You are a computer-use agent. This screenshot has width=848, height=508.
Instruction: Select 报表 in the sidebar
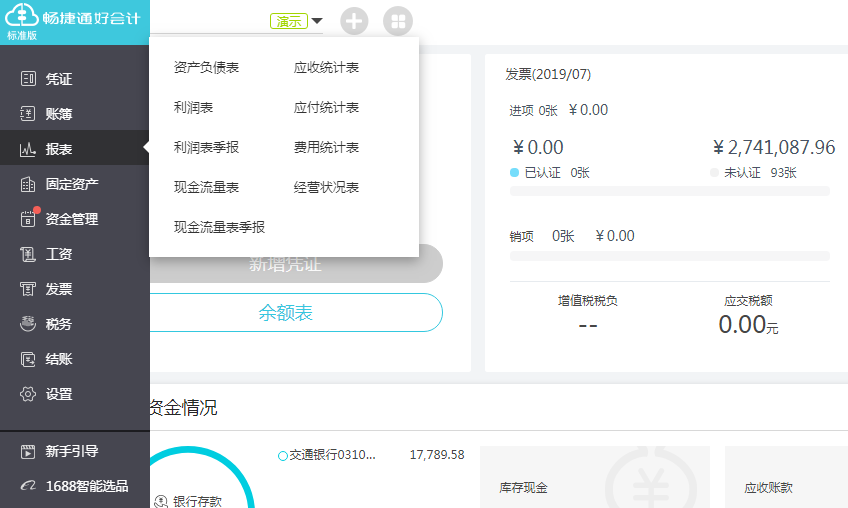(x=75, y=149)
